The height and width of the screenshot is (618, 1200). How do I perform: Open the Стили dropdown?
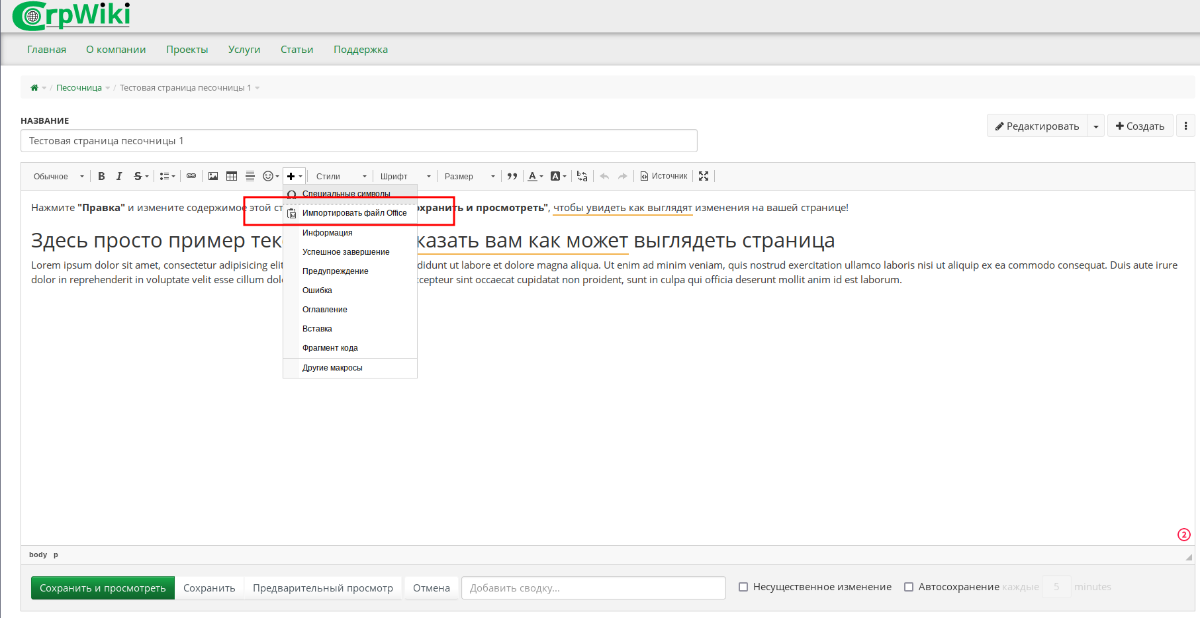pyautogui.click(x=341, y=176)
